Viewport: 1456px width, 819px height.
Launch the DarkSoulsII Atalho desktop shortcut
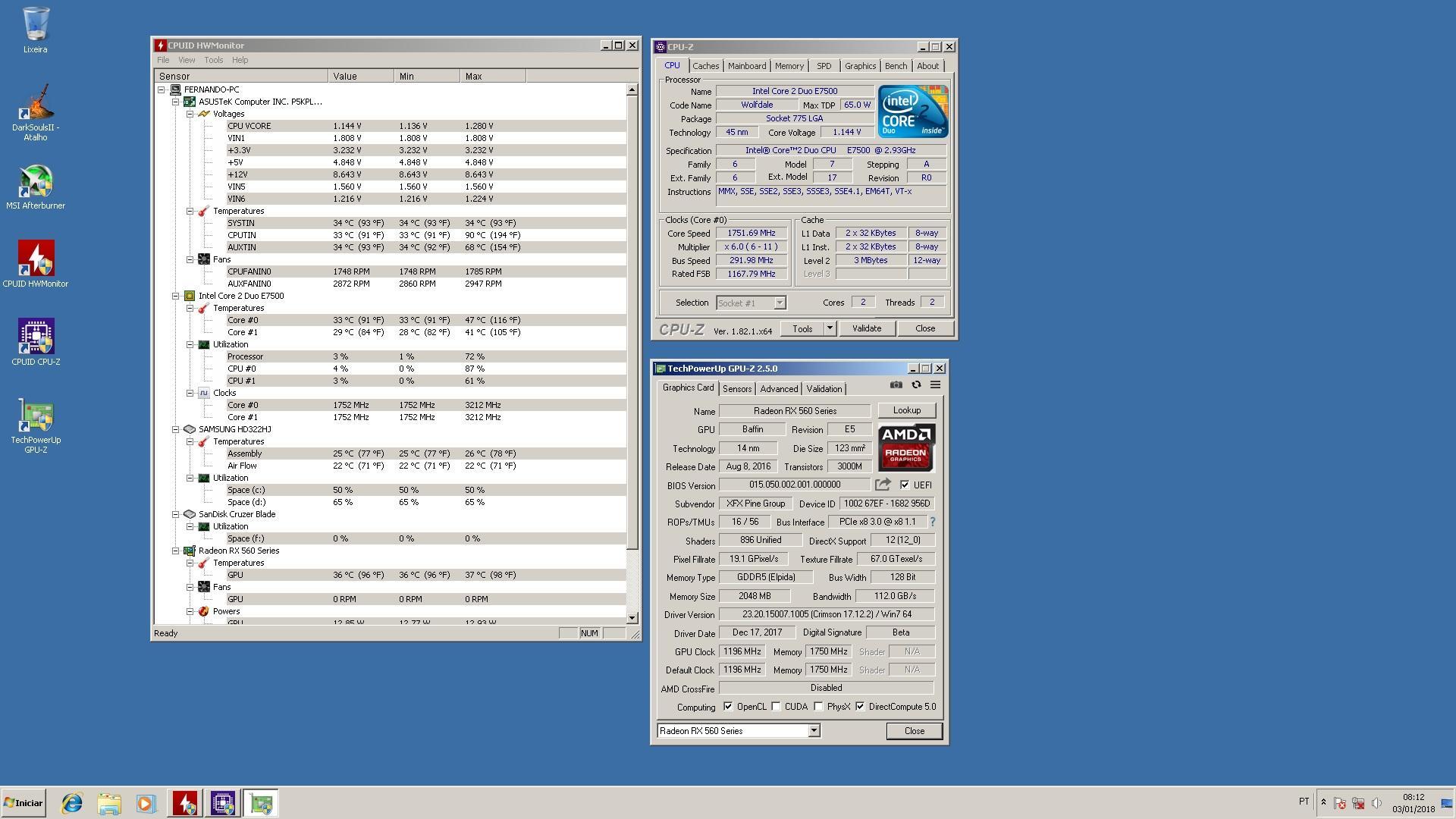point(35,112)
